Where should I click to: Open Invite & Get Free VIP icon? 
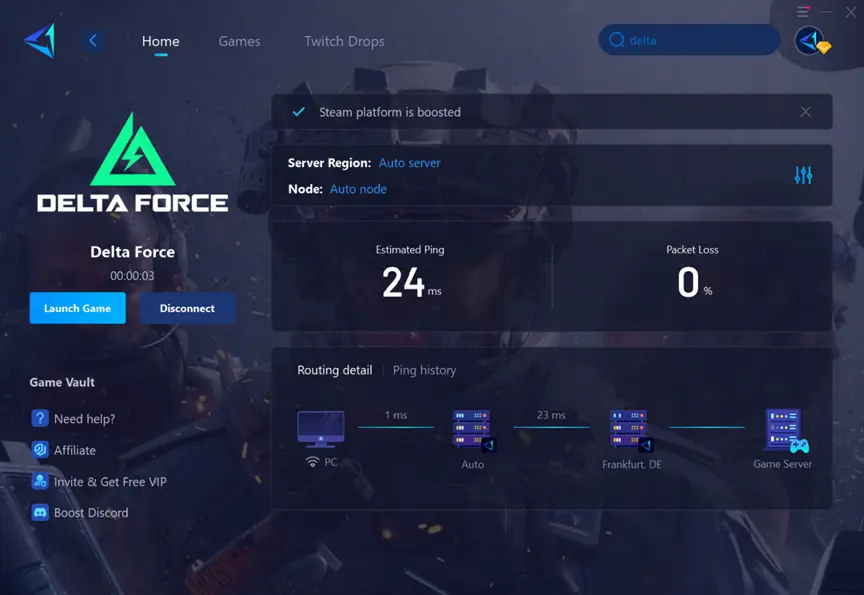coord(40,481)
